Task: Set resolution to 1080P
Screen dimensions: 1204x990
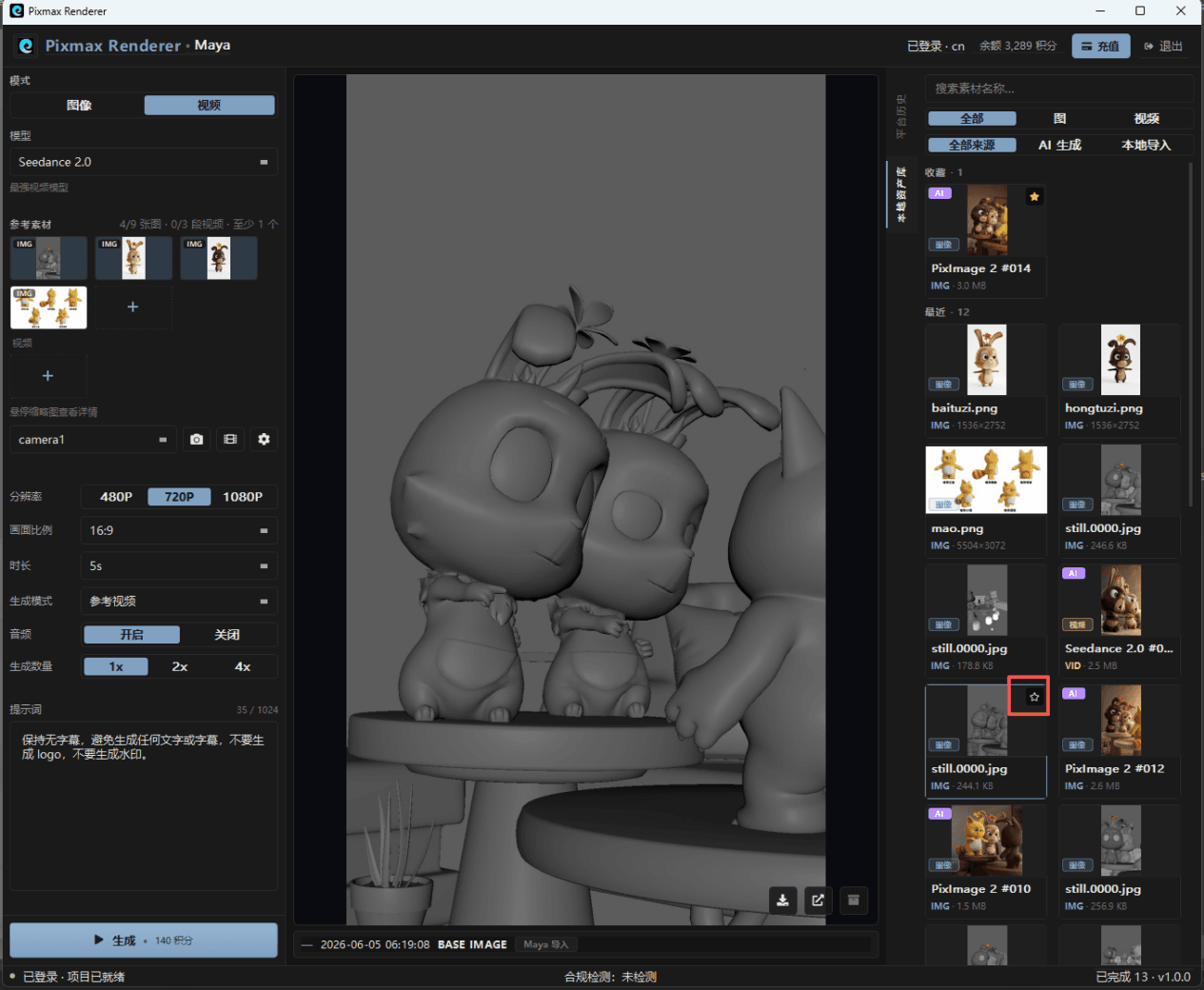Action: (243, 497)
